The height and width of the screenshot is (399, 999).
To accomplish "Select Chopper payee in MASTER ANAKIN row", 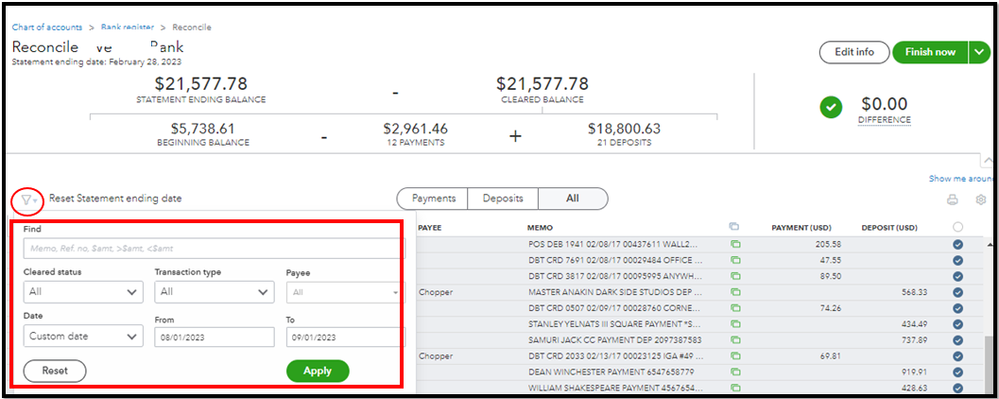I will tap(435, 292).
